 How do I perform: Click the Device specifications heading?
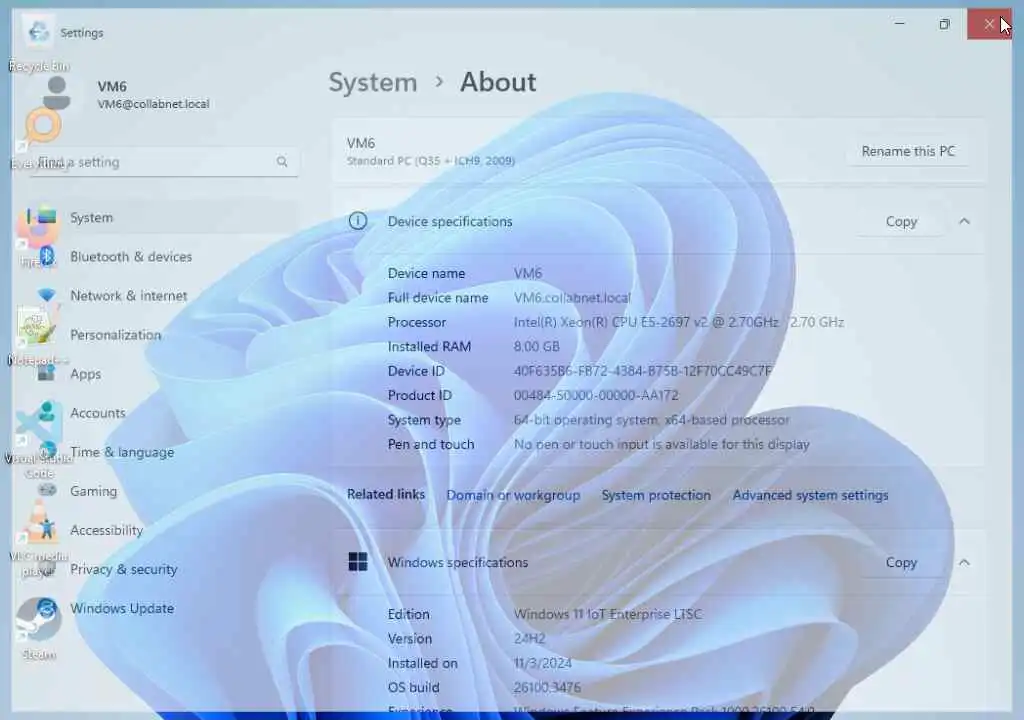point(450,221)
